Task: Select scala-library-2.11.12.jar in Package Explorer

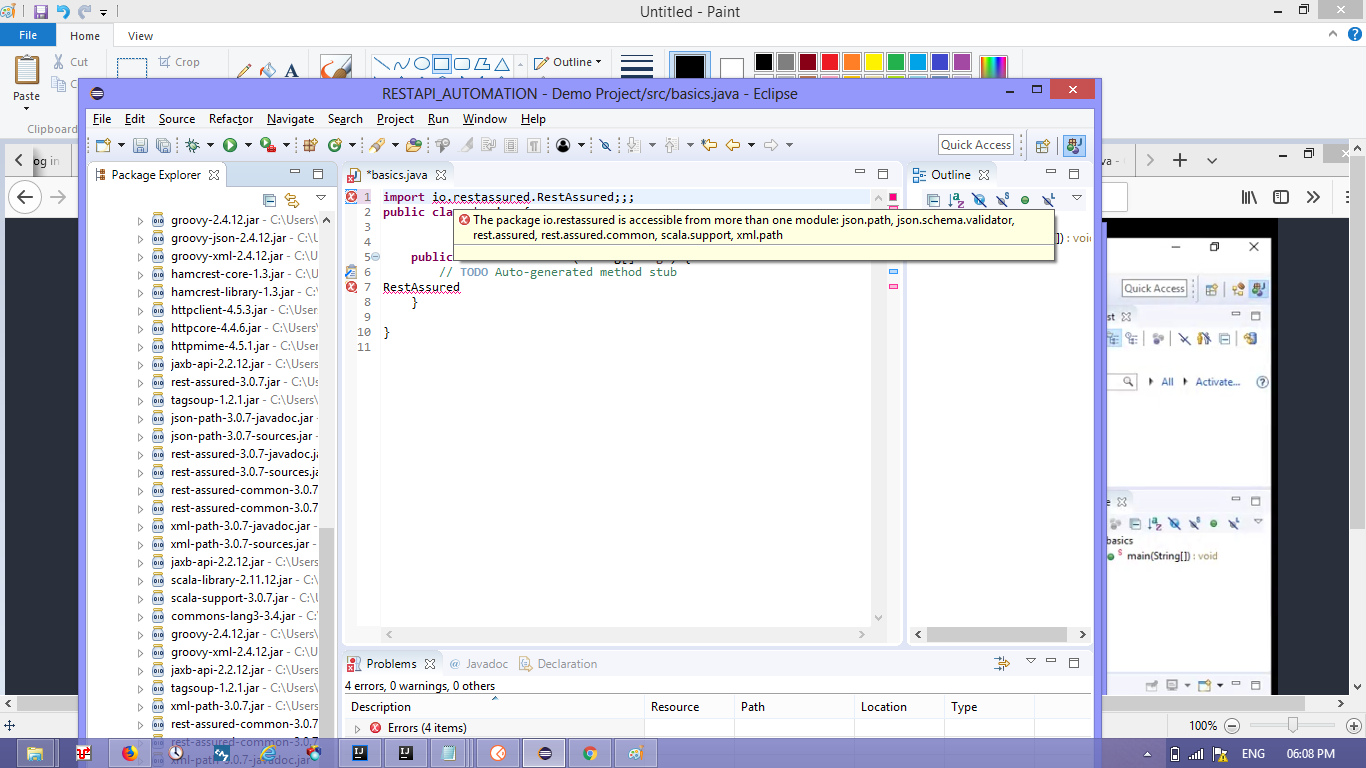Action: click(x=231, y=580)
